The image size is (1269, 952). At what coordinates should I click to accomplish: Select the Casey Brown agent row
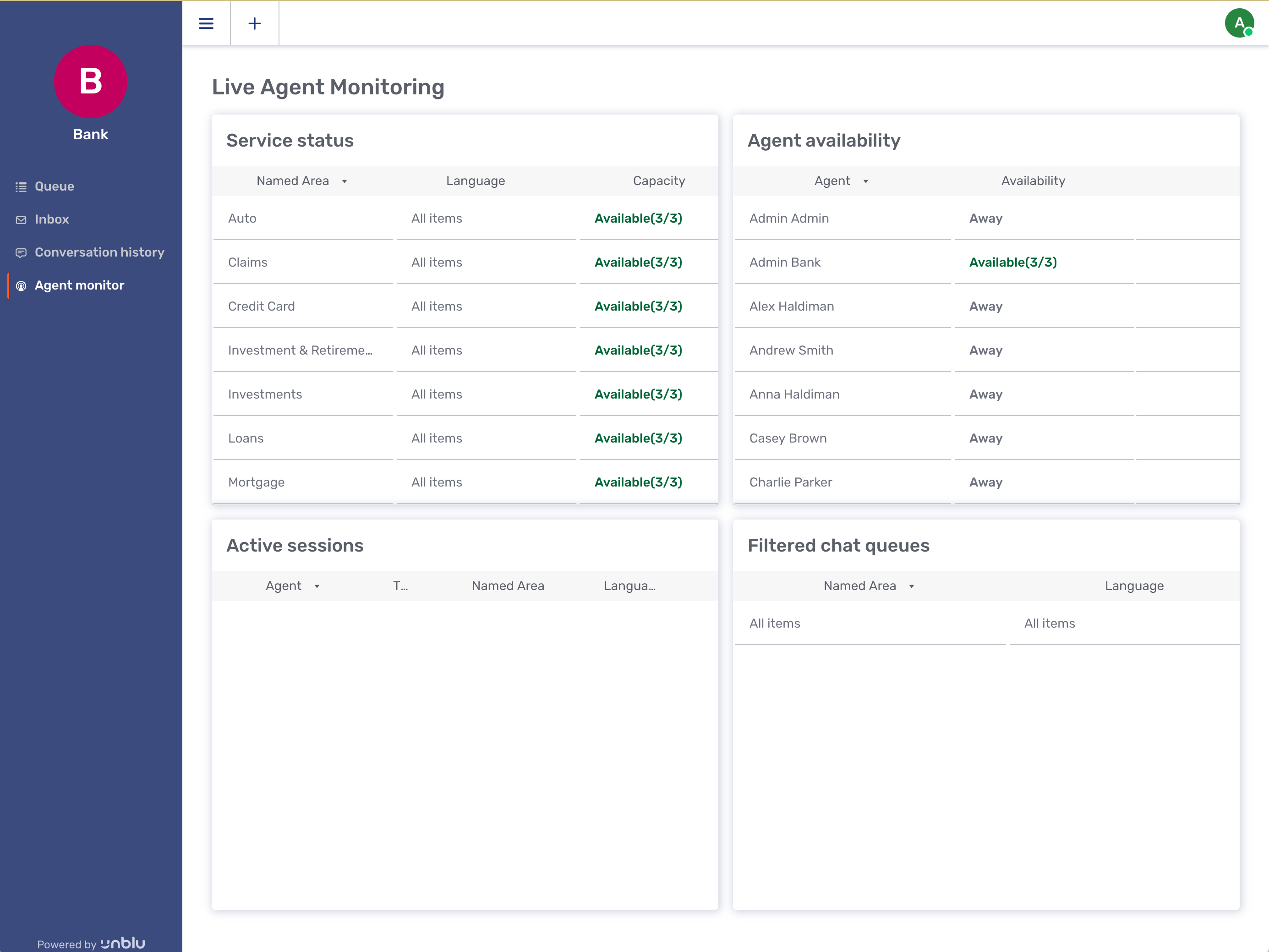pyautogui.click(x=788, y=438)
